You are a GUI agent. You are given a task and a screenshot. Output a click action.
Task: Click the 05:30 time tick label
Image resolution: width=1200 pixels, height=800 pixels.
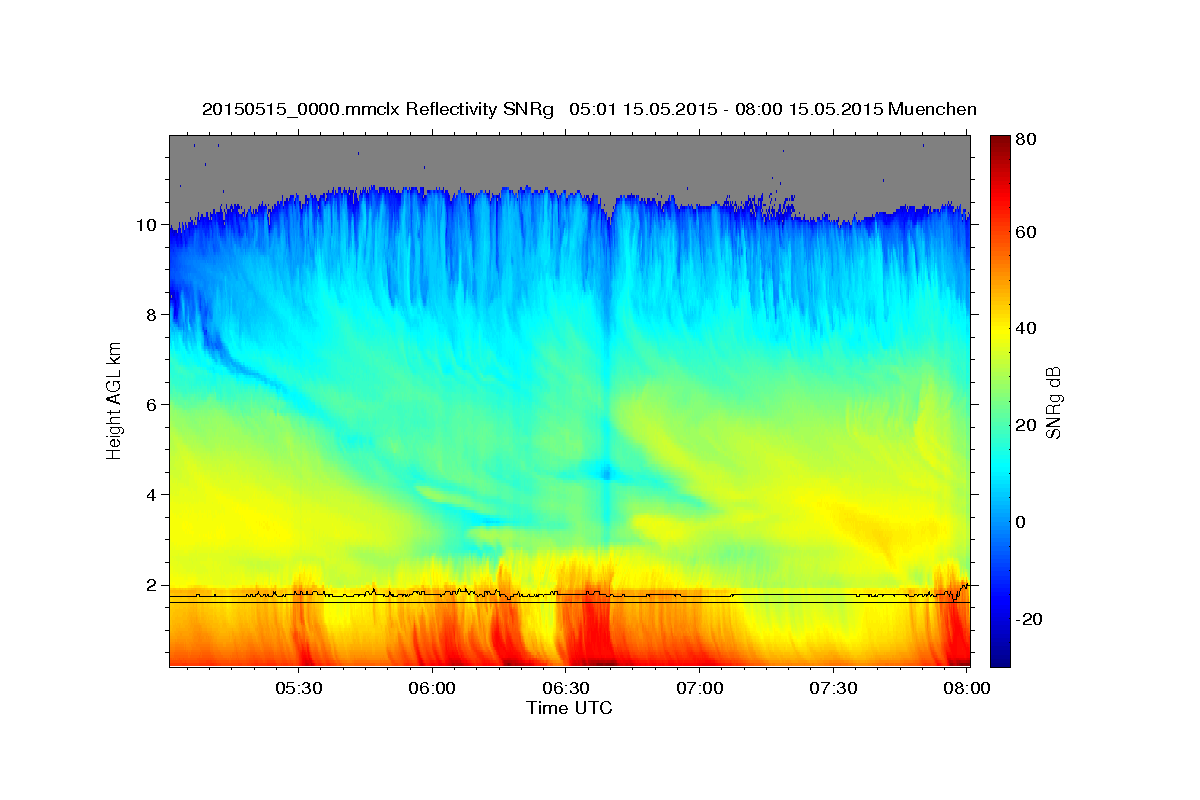point(298,688)
